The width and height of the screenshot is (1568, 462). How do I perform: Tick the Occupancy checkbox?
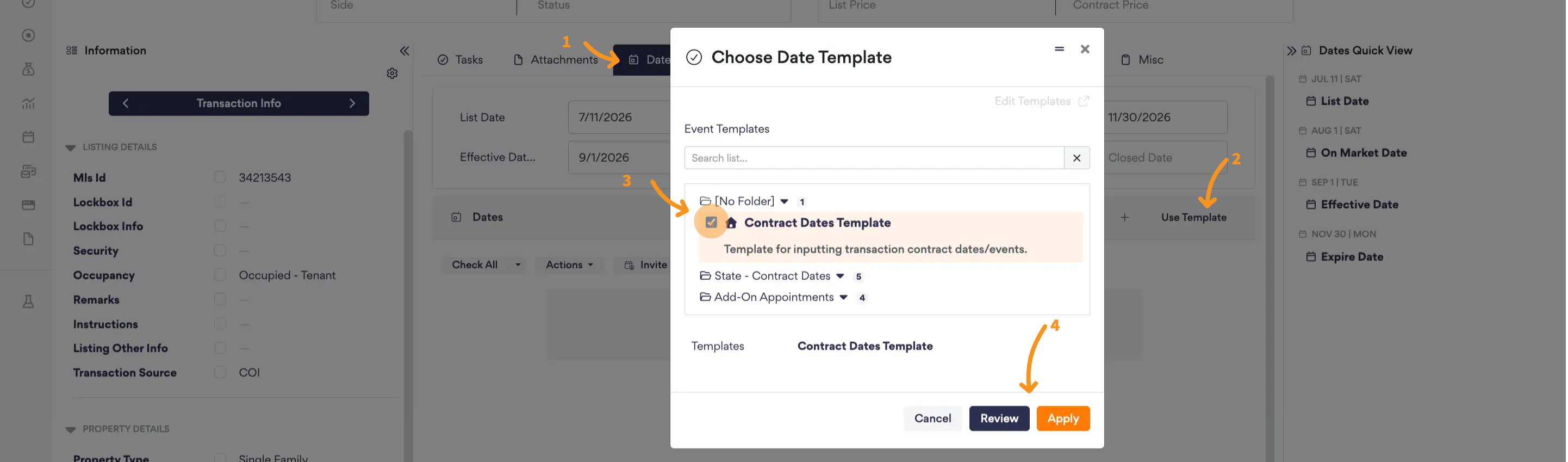[220, 275]
